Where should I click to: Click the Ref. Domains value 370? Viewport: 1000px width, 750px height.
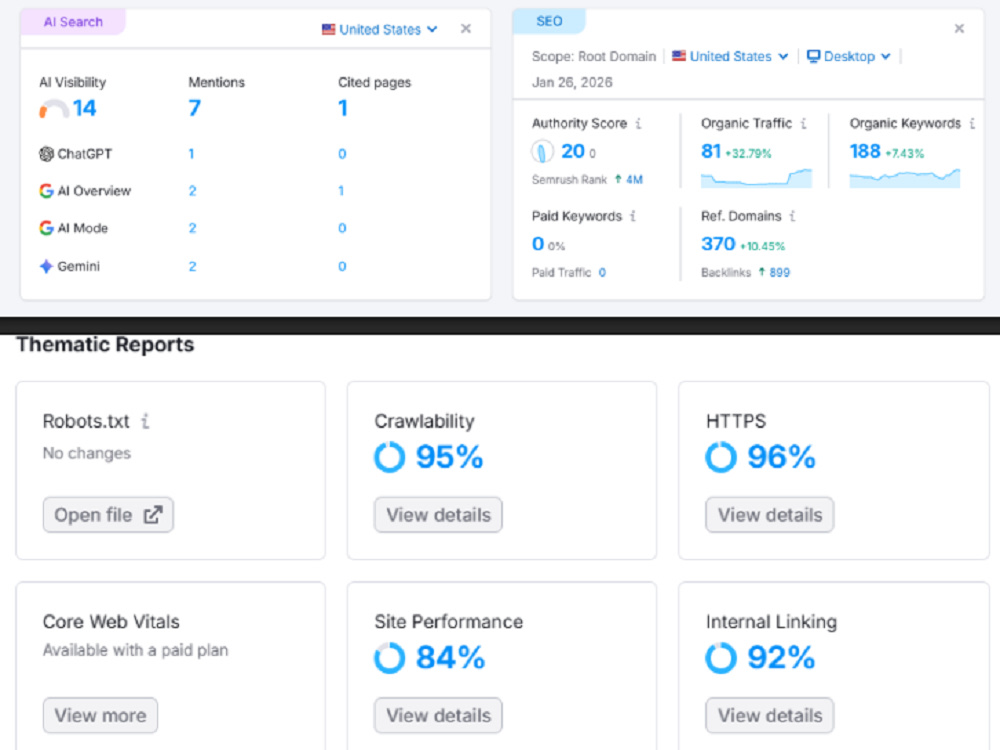click(718, 244)
